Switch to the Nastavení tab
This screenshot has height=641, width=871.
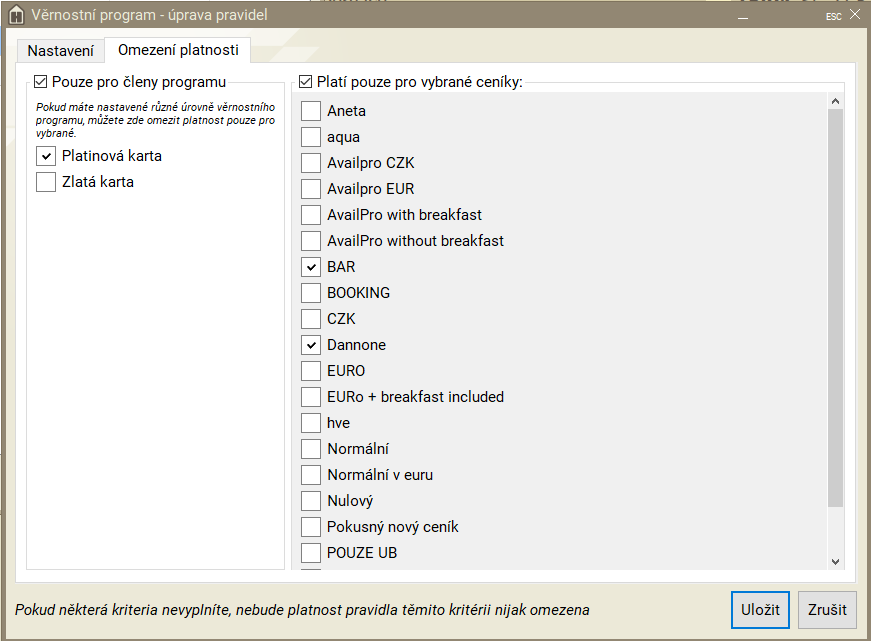click(60, 50)
